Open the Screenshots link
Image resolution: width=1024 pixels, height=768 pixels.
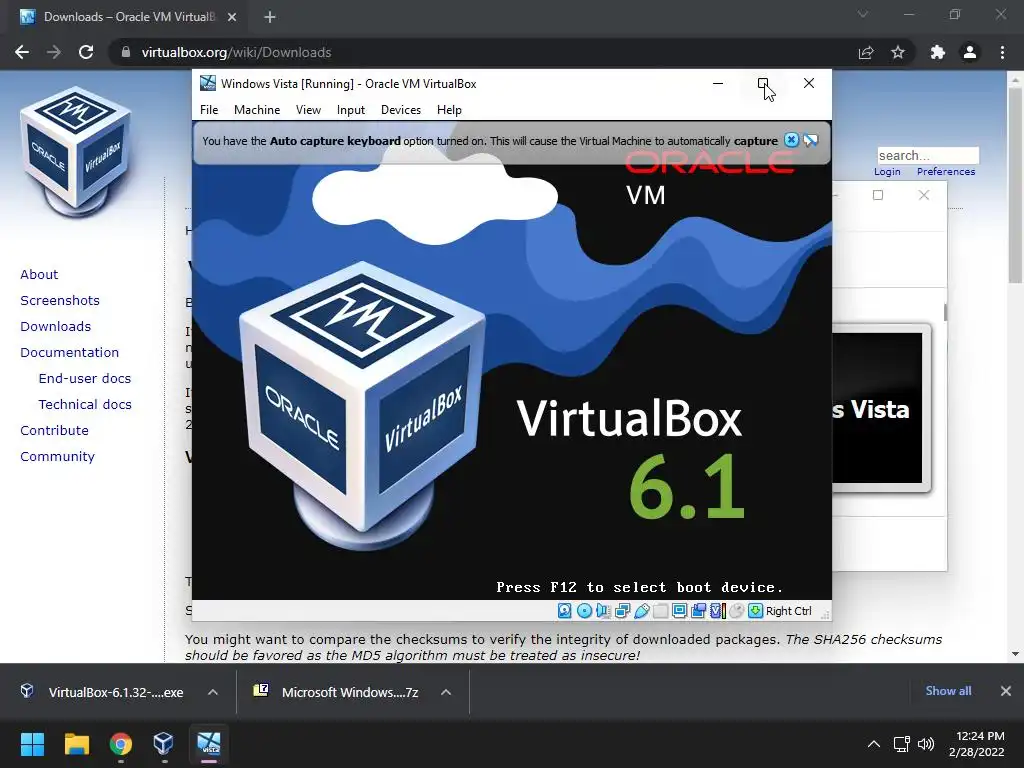pyautogui.click(x=60, y=300)
